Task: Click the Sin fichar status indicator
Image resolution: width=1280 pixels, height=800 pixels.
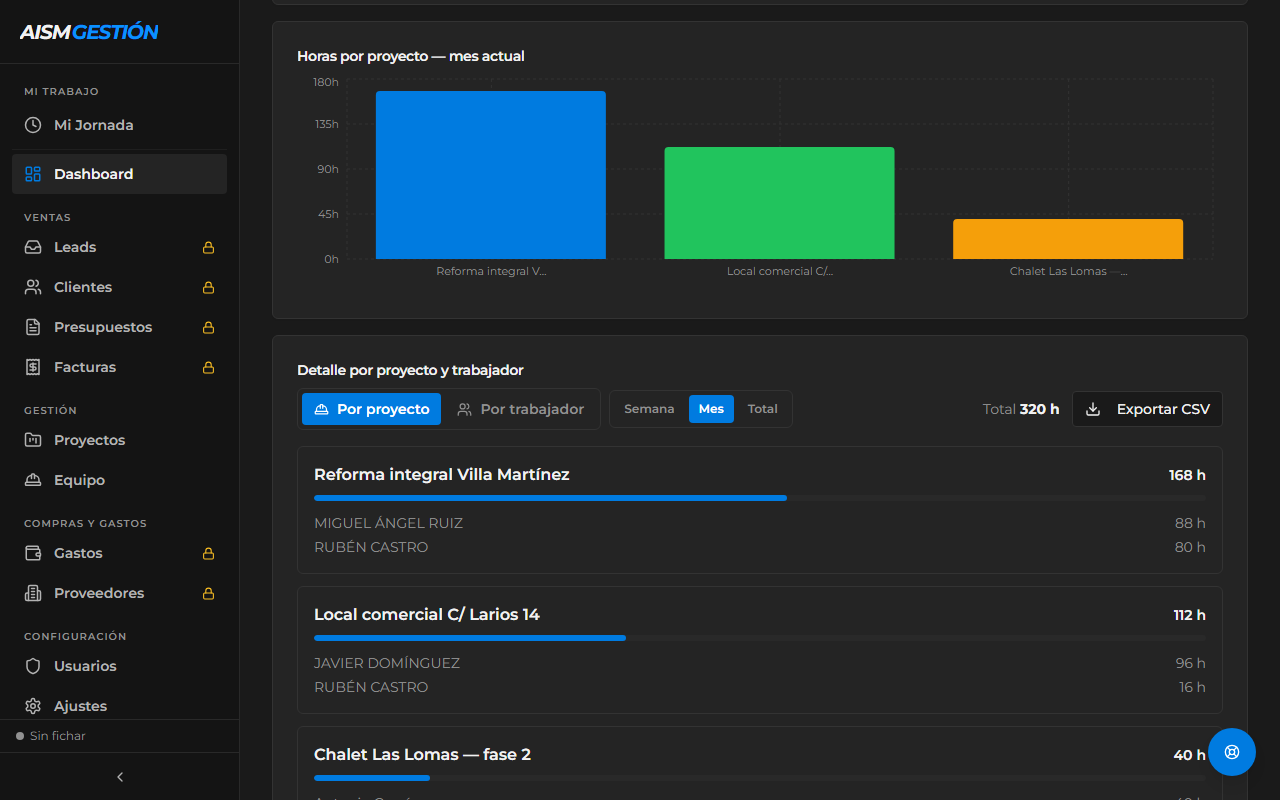Action: (x=51, y=736)
